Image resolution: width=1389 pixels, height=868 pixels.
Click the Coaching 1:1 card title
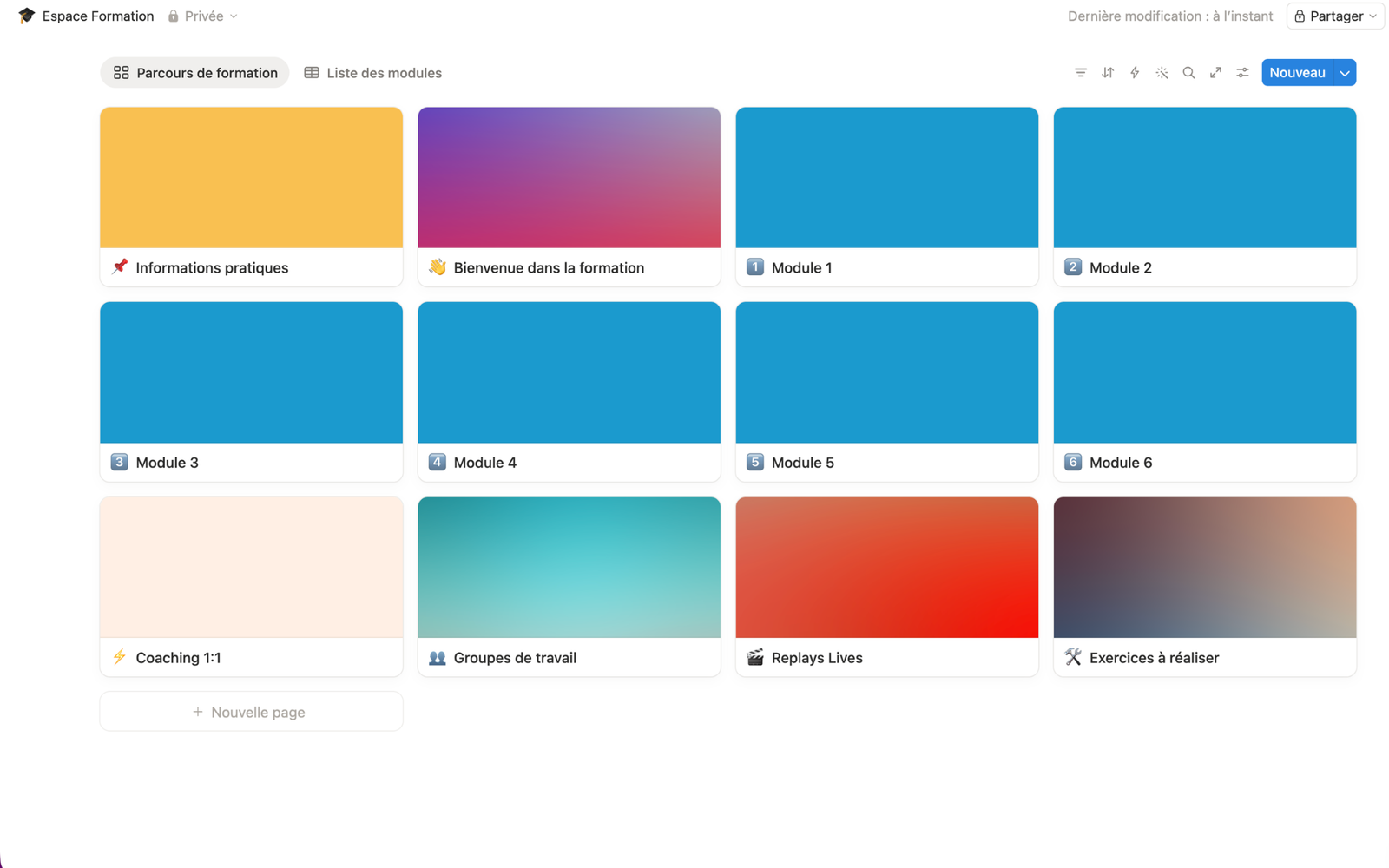(x=178, y=658)
